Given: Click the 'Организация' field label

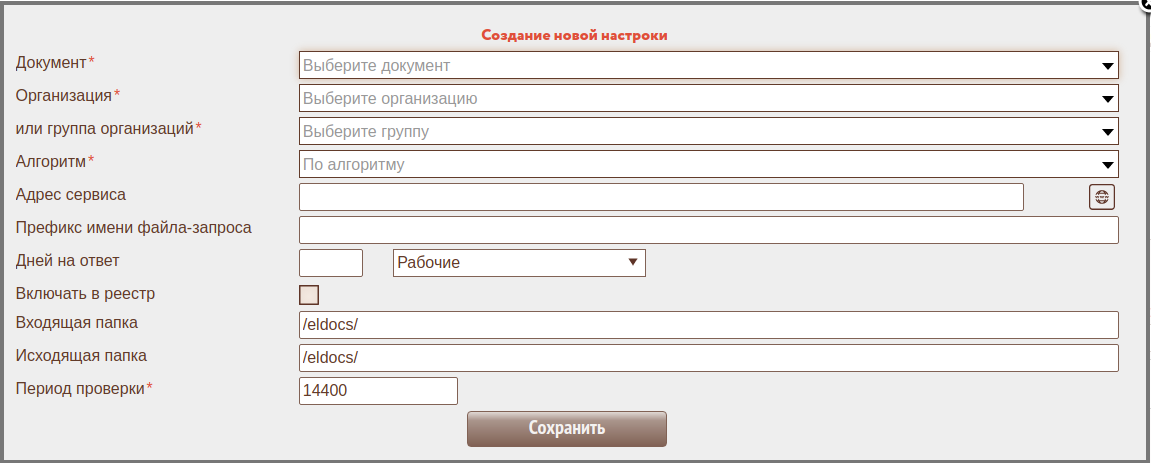Looking at the screenshot, I should (64, 95).
